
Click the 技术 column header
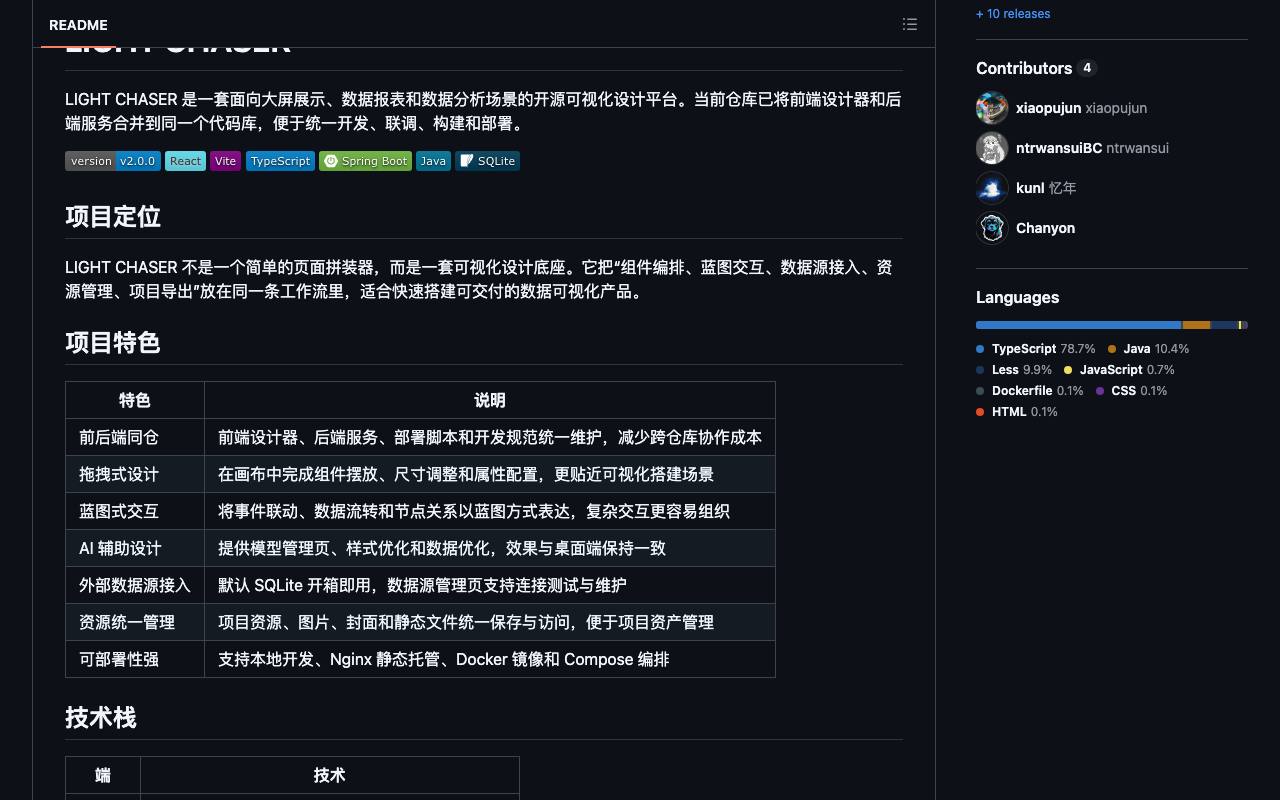pos(330,775)
